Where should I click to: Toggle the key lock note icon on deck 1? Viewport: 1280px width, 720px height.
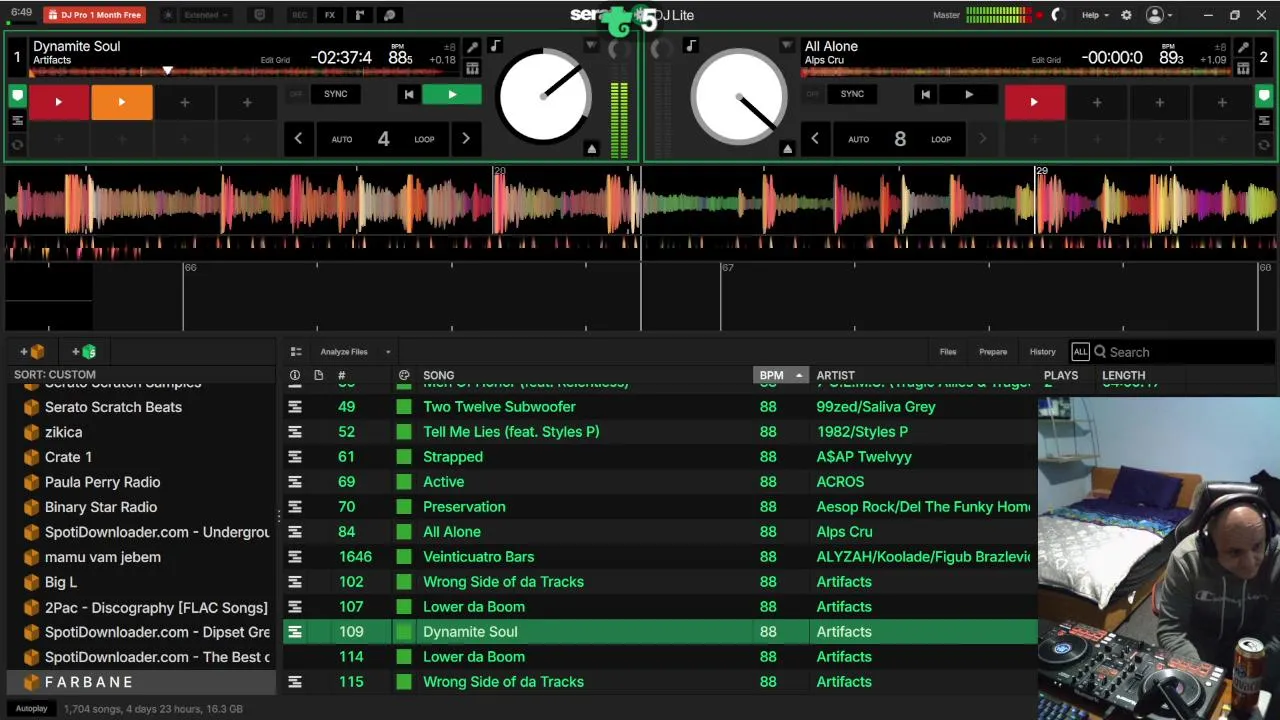point(494,46)
